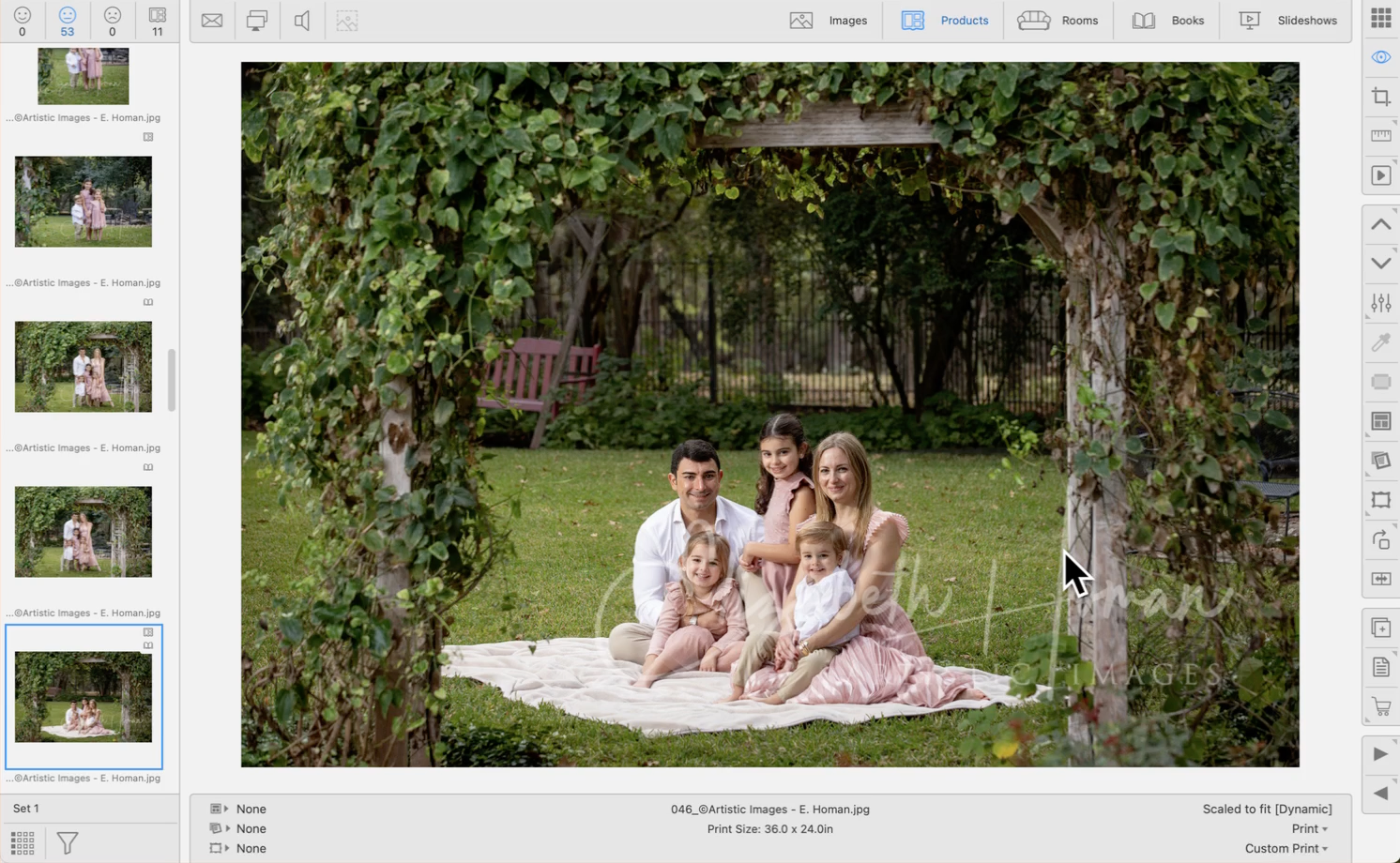This screenshot has height=863, width=1400.
Task: Click the rotate image icon
Action: [x=1380, y=540]
